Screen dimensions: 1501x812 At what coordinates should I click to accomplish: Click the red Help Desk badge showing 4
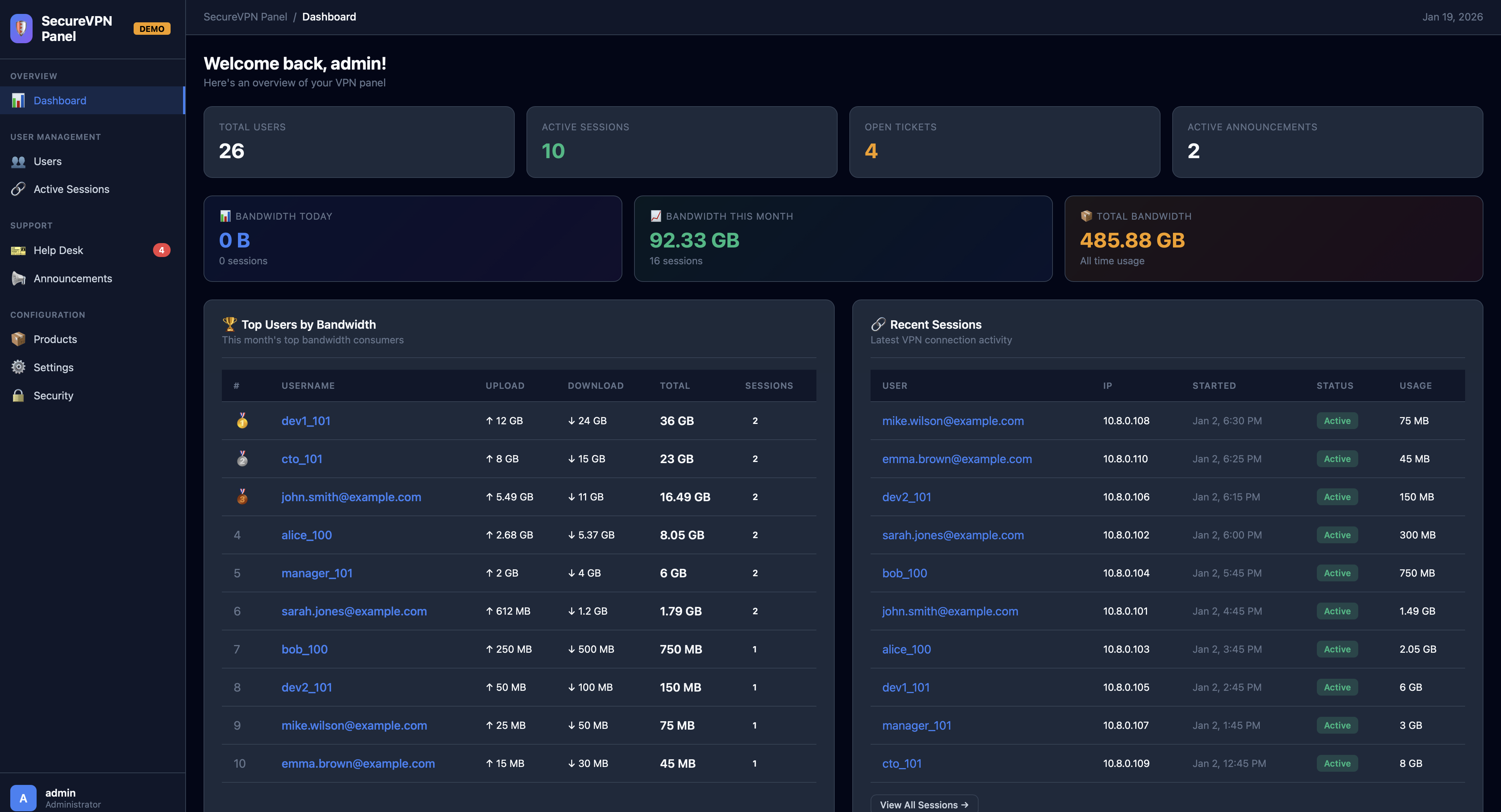pyautogui.click(x=161, y=250)
